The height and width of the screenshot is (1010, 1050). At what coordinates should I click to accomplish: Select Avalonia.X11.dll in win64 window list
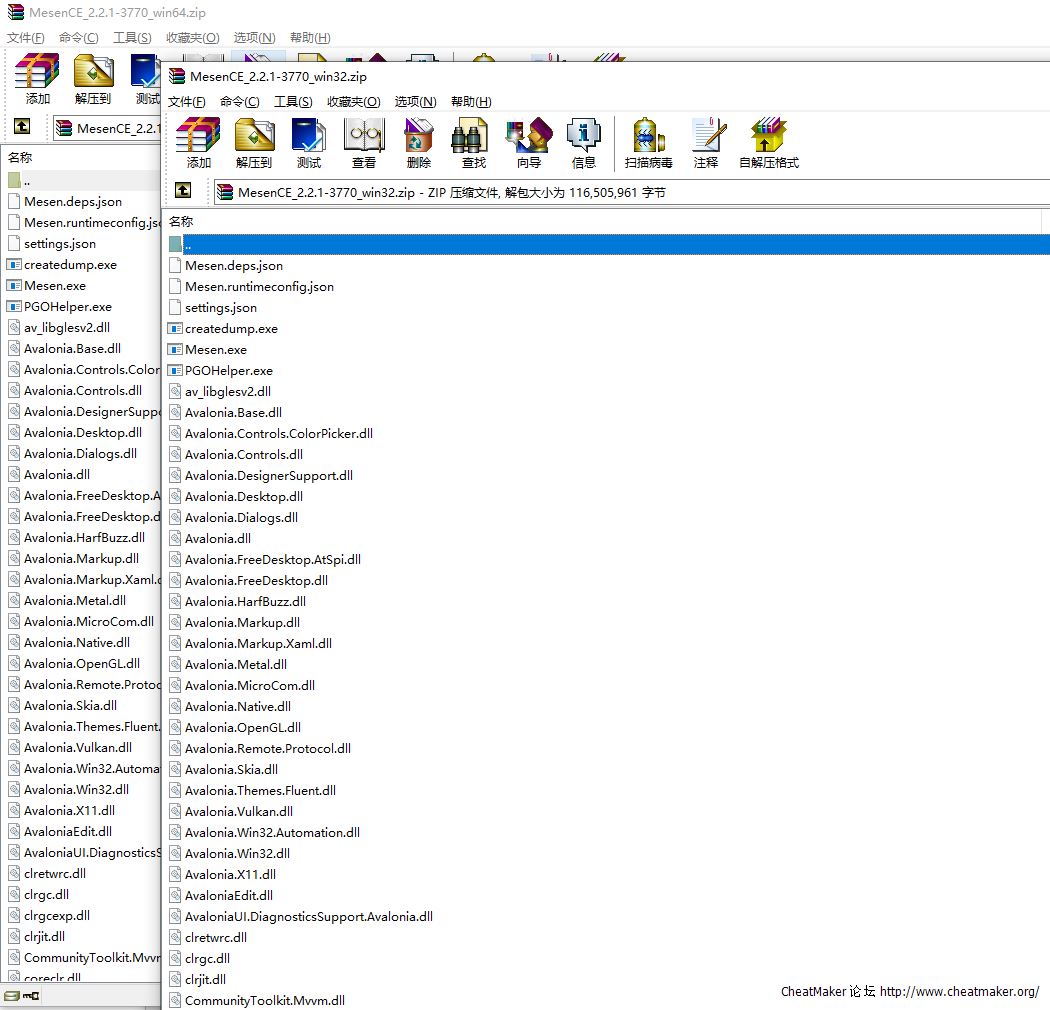pos(69,810)
